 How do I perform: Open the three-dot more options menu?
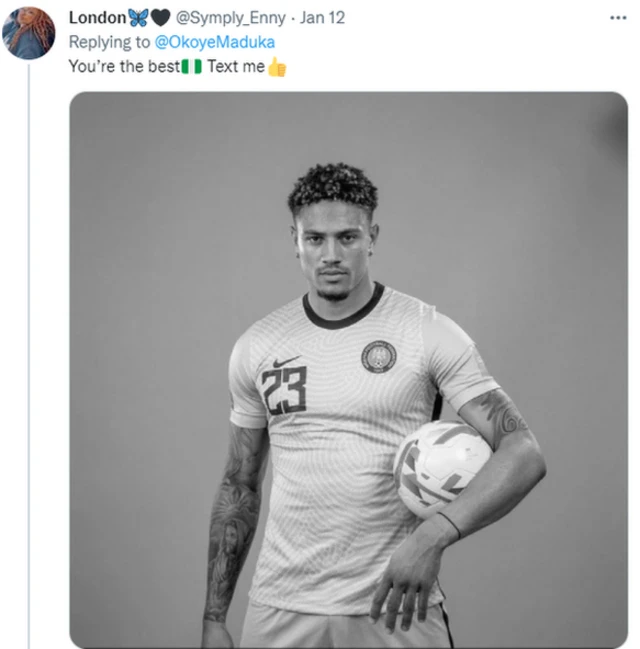[618, 18]
